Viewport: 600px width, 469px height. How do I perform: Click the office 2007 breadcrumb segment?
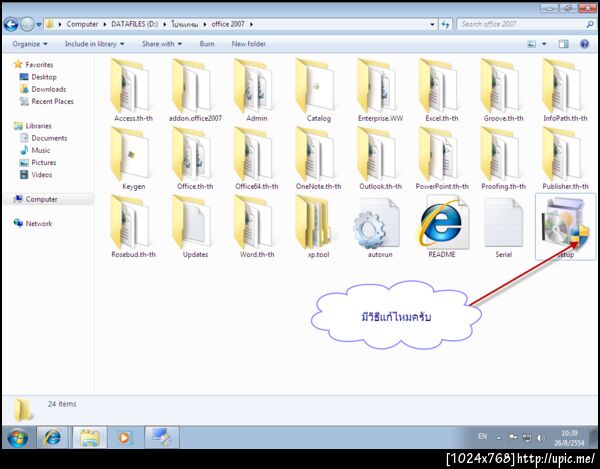pos(228,24)
